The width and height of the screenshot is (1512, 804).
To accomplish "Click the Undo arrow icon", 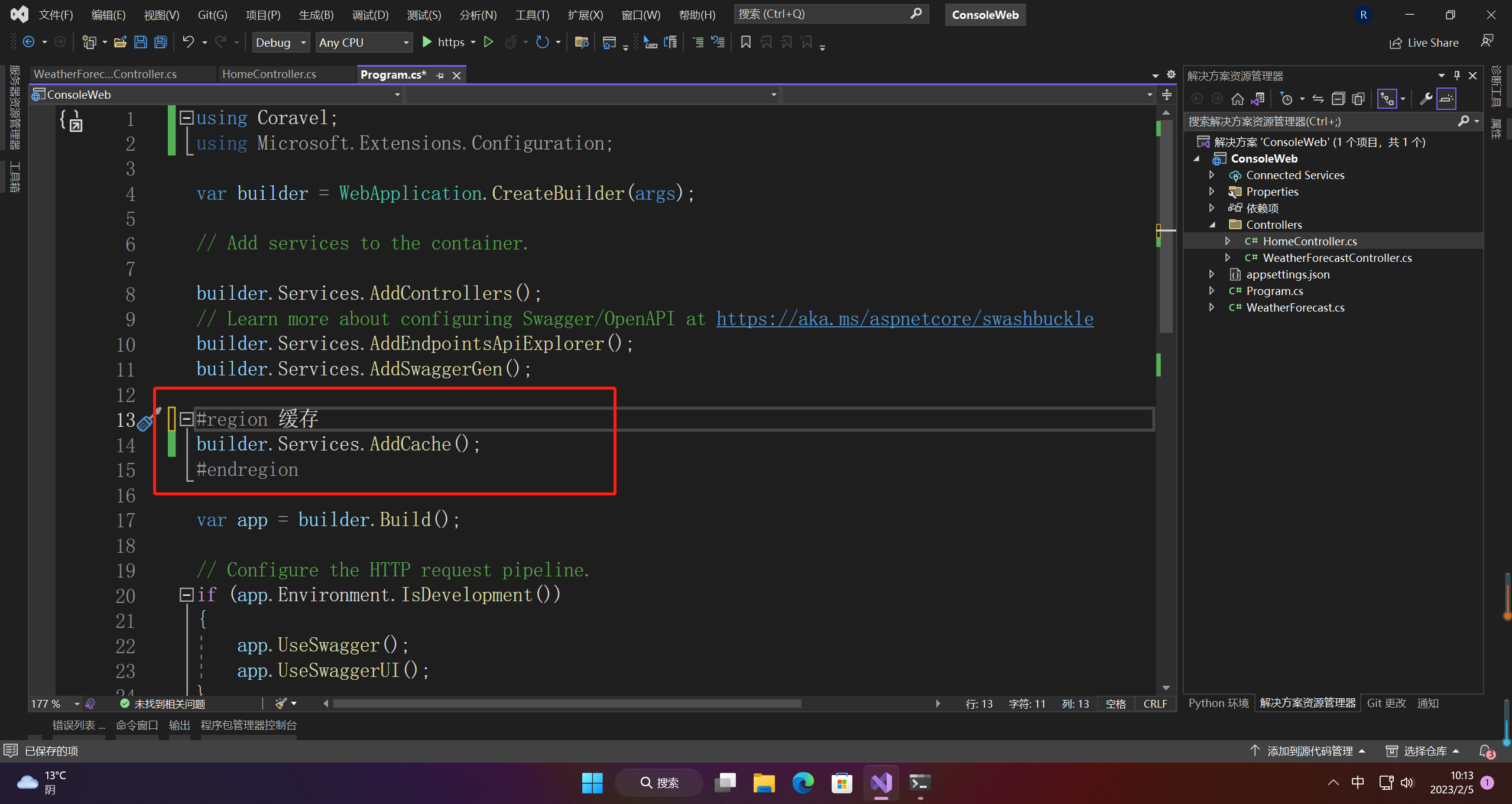I will (188, 42).
